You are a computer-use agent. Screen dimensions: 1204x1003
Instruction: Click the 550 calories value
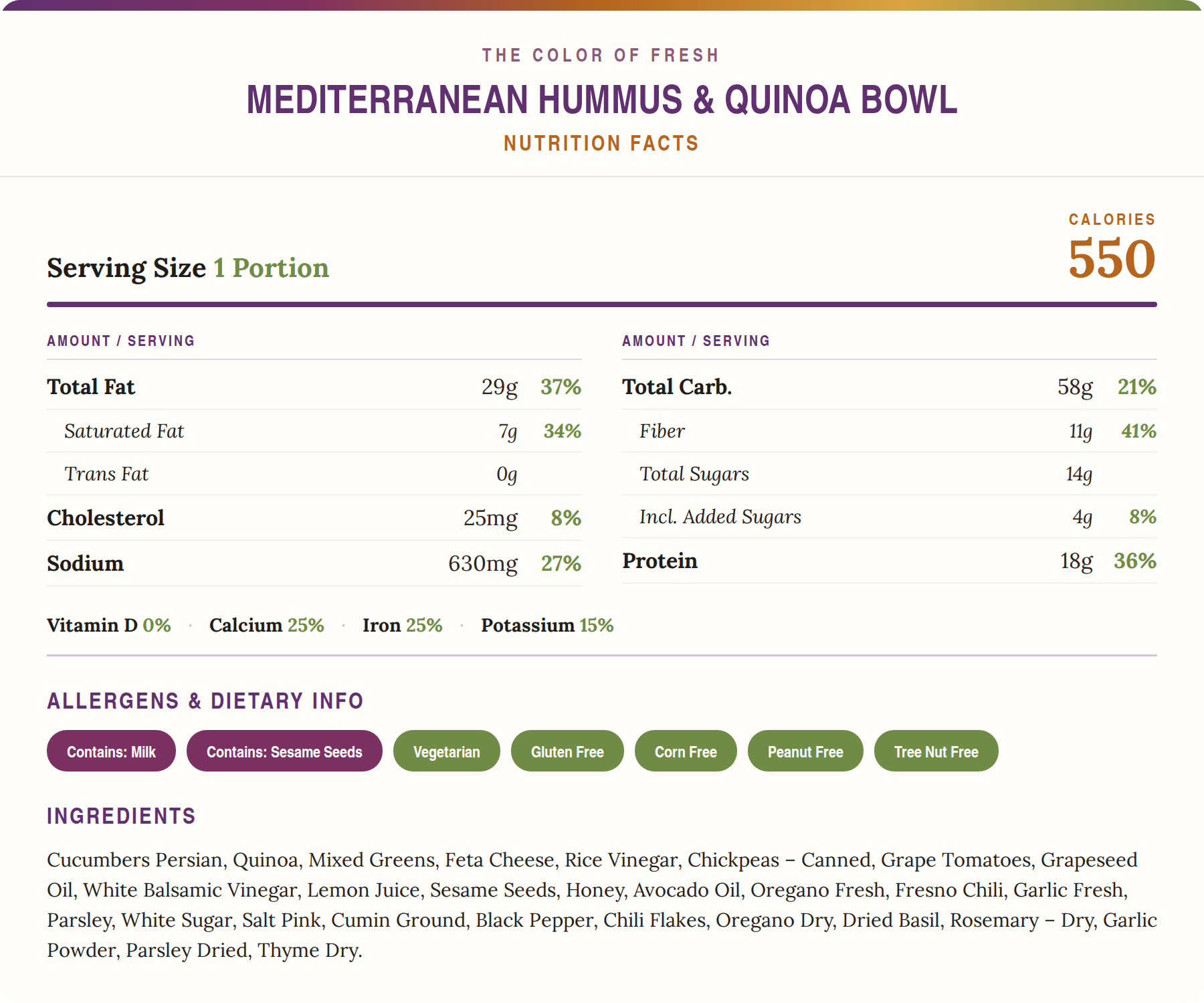1112,258
